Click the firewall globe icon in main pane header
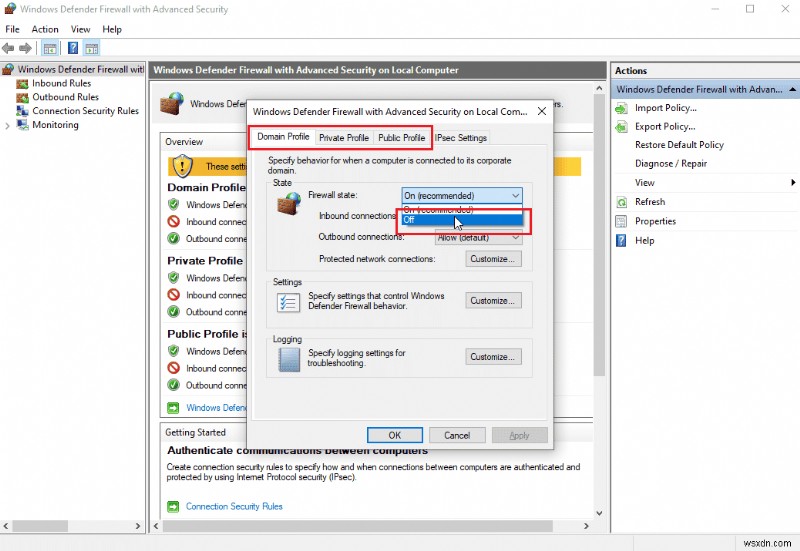This screenshot has width=800, height=551. click(172, 104)
